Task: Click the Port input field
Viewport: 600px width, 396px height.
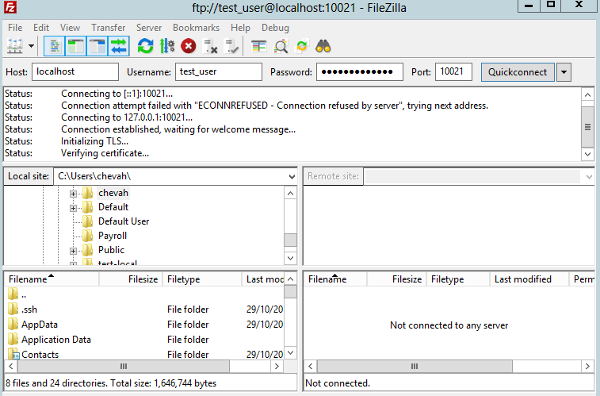Action: 453,72
